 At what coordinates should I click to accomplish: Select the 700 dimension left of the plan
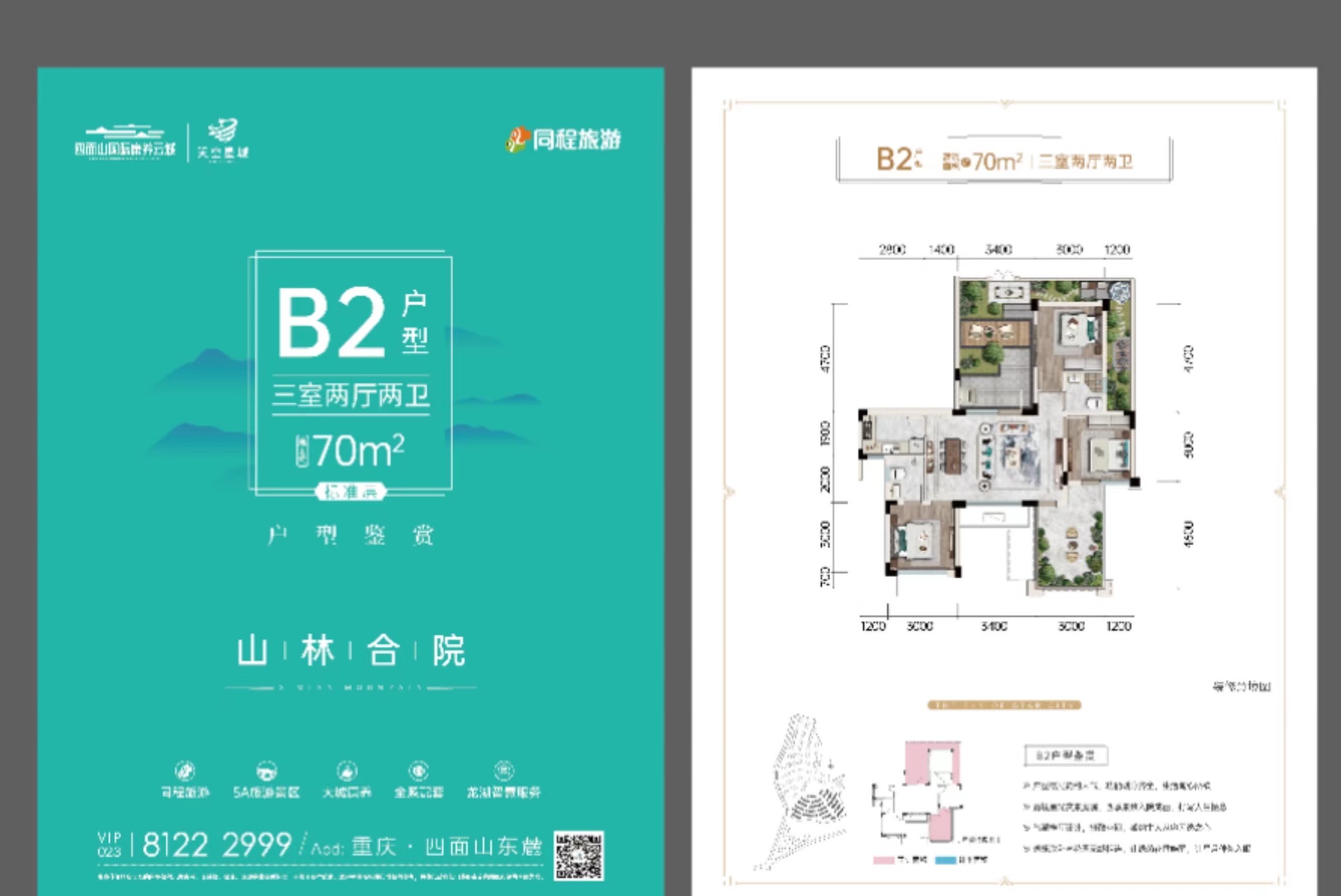tap(825, 577)
